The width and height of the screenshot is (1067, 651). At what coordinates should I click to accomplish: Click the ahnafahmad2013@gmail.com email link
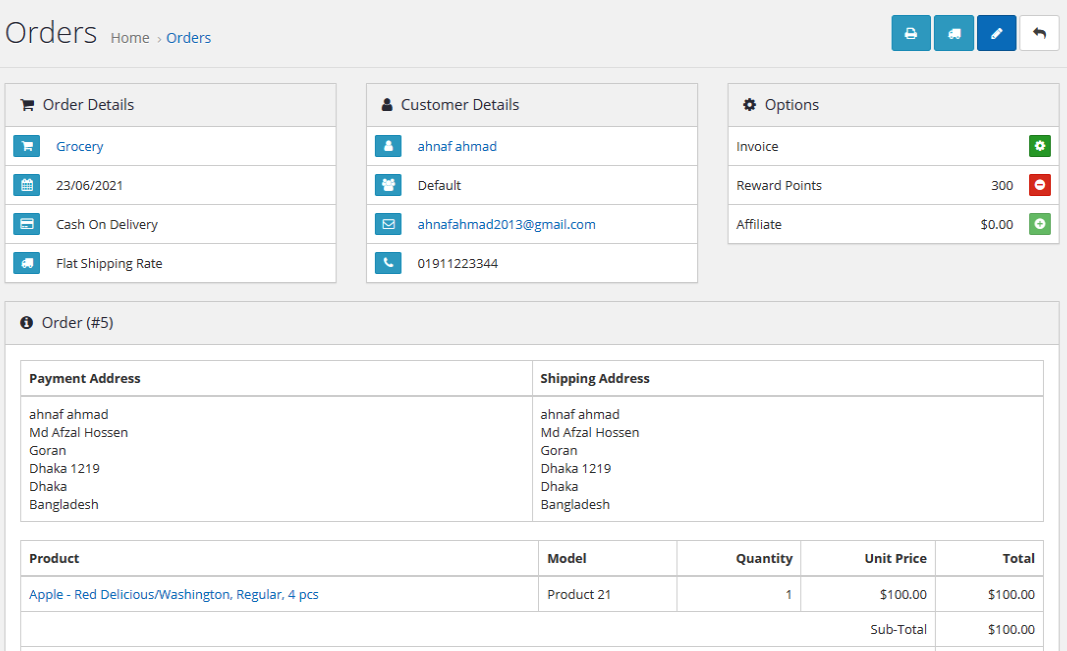coord(506,224)
